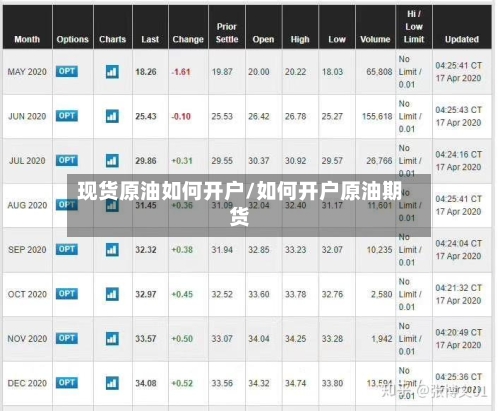The height and width of the screenshot is (411, 500).
Task: Click the prior settle value 19.87
Action: point(222,72)
